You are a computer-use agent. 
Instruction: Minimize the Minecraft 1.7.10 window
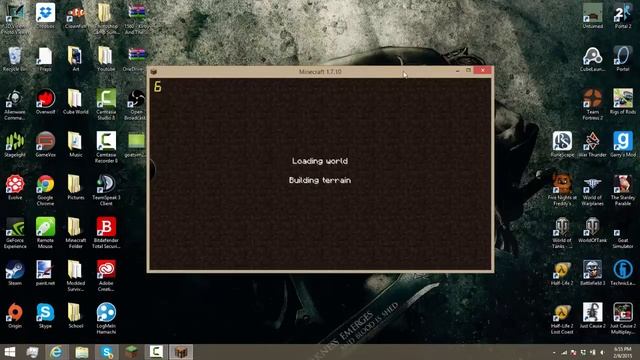point(457,71)
